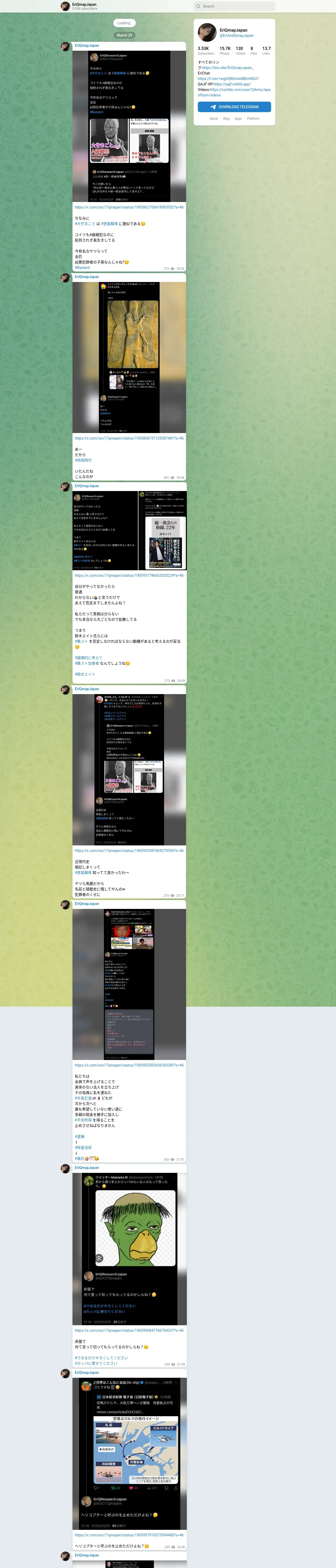Open the EriChat t.me invite link
Viewport: 336px width, 1568px height.
[228, 78]
